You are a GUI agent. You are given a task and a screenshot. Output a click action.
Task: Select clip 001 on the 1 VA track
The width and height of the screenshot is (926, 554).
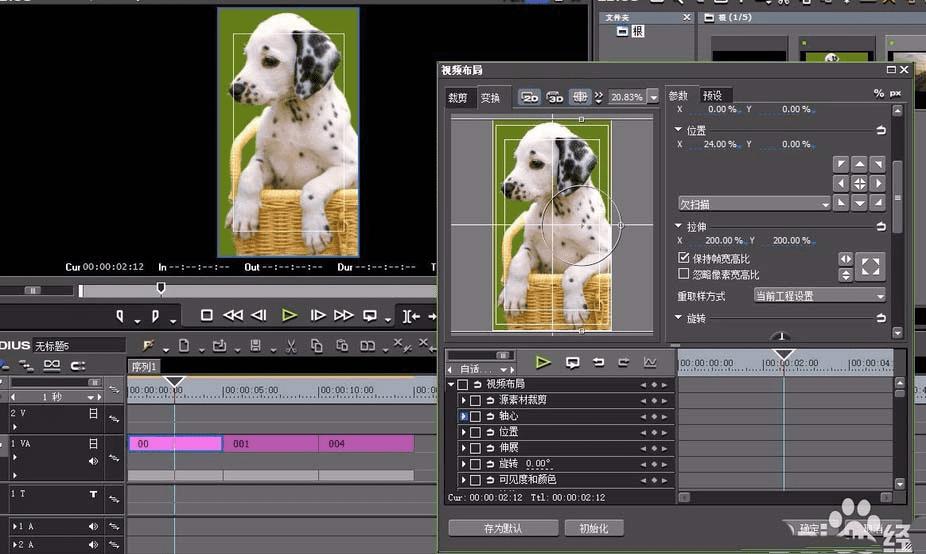coord(270,444)
